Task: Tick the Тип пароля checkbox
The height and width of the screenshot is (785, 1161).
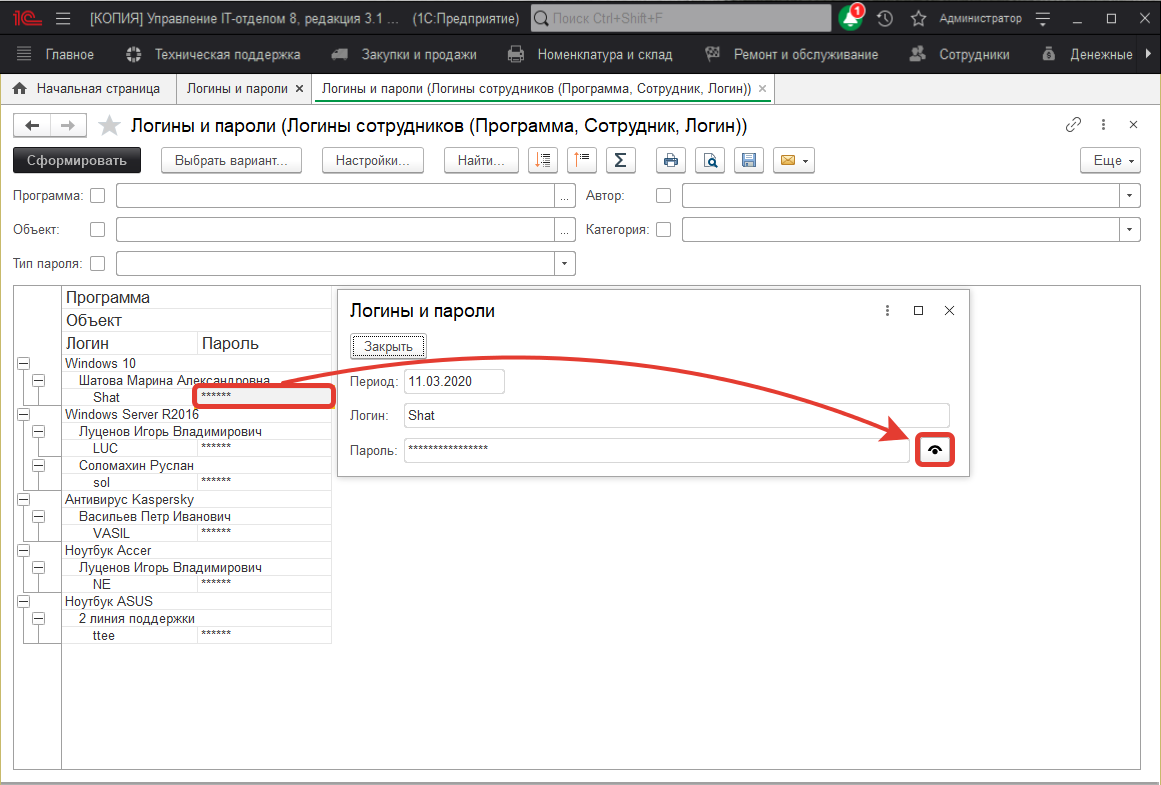Action: pyautogui.click(x=98, y=264)
